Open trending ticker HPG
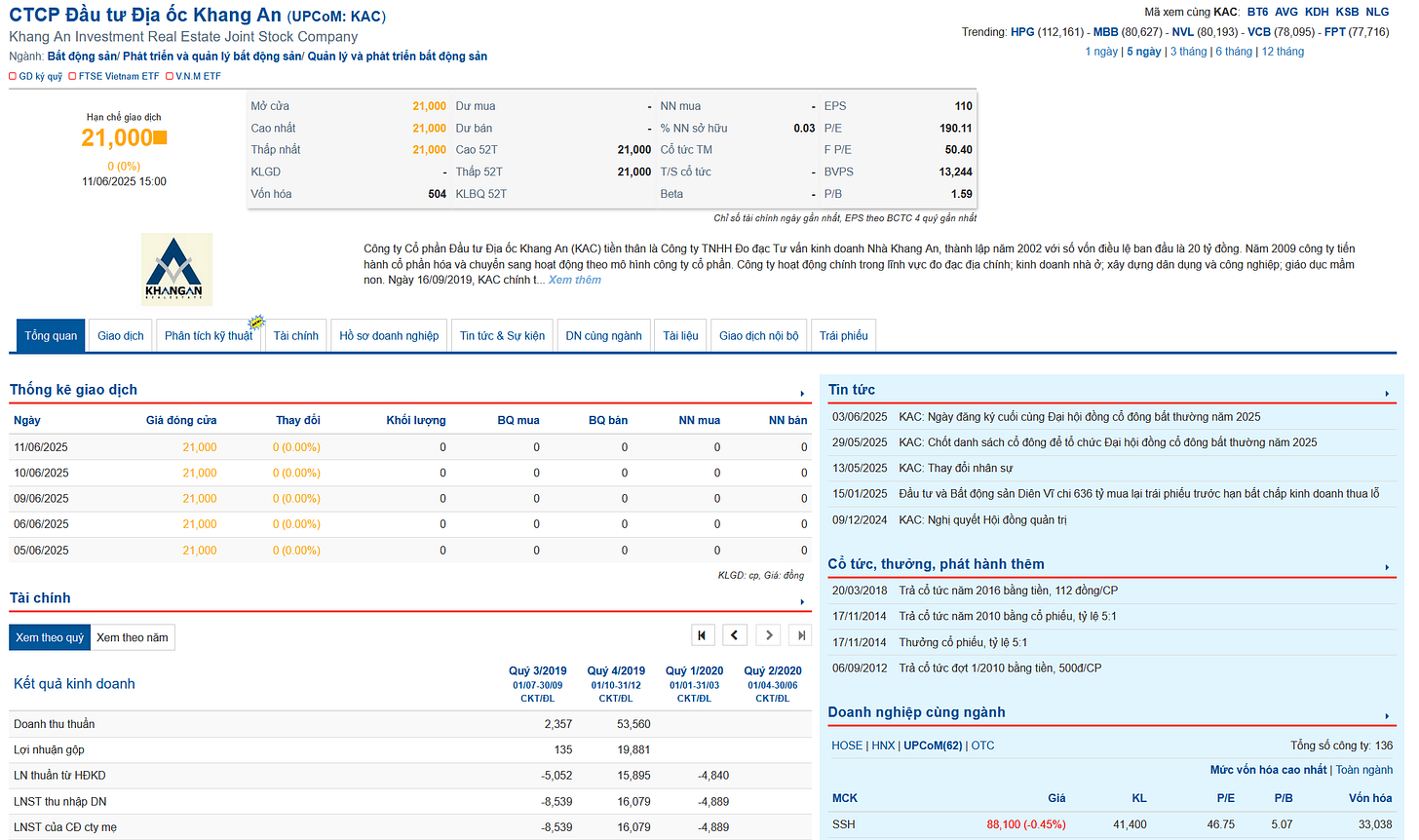 tap(1022, 32)
